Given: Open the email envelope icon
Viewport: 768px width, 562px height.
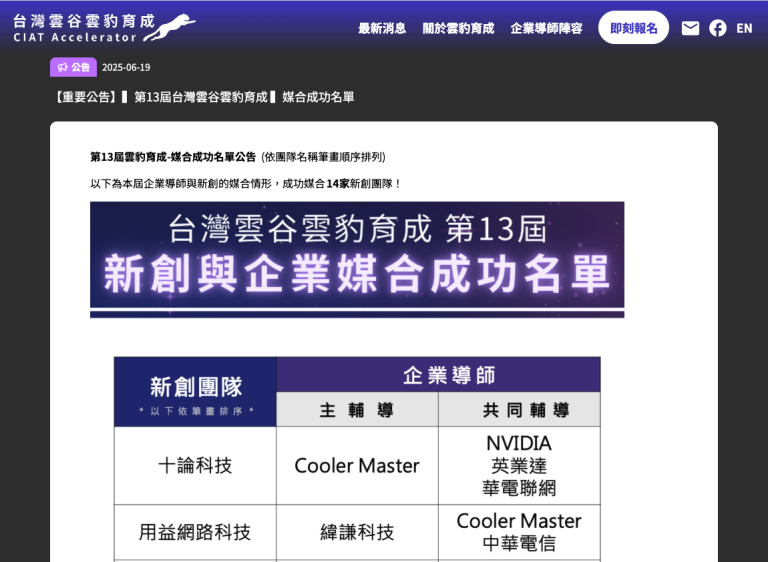Looking at the screenshot, I should click(690, 28).
